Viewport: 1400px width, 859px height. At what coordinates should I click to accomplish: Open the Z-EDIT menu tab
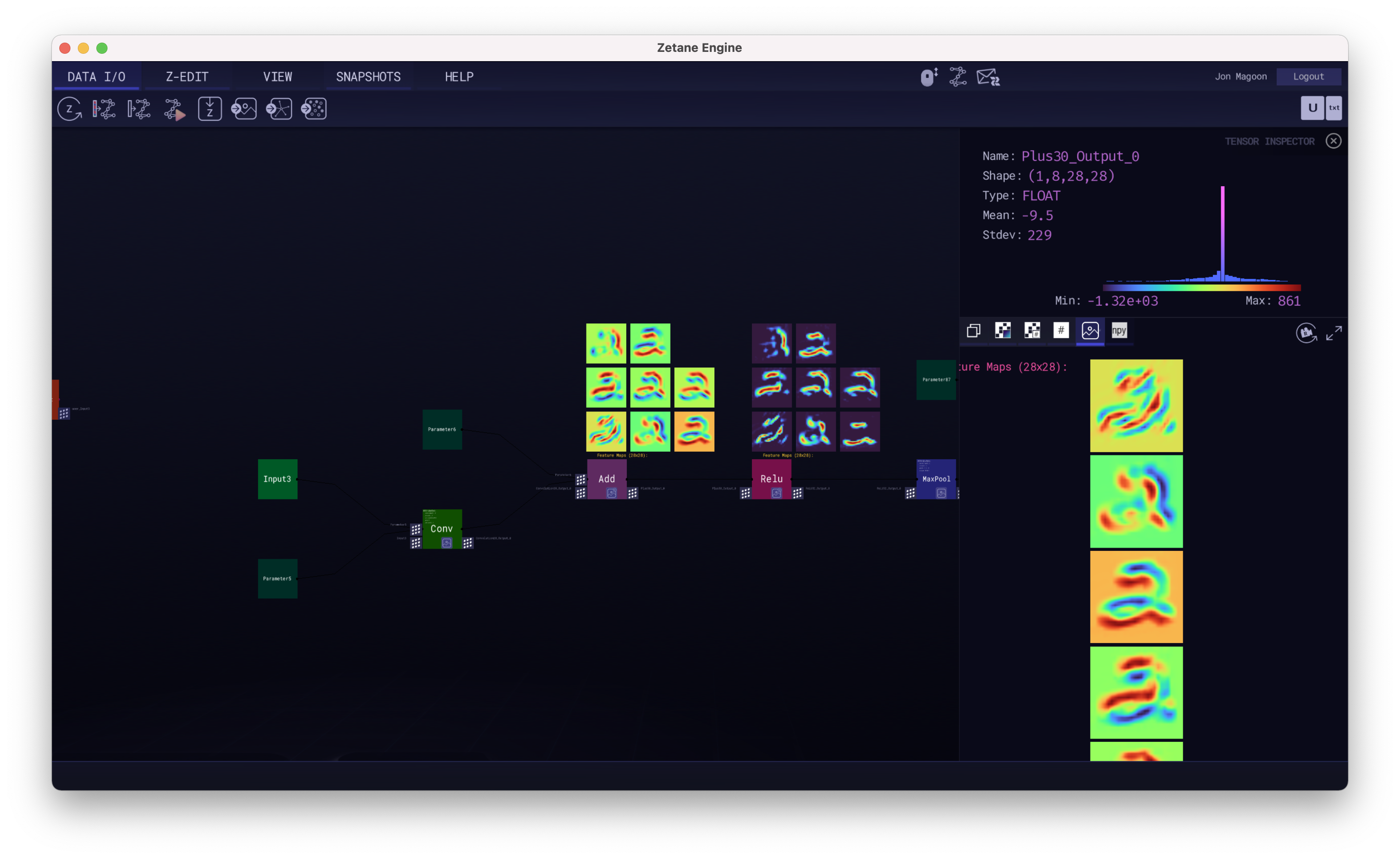pyautogui.click(x=187, y=77)
